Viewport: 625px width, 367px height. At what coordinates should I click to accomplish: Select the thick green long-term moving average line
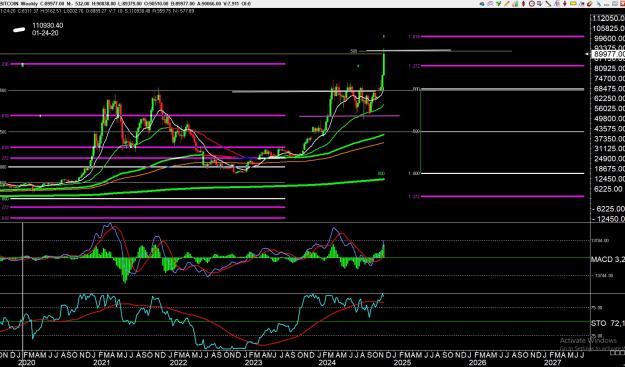[191, 188]
